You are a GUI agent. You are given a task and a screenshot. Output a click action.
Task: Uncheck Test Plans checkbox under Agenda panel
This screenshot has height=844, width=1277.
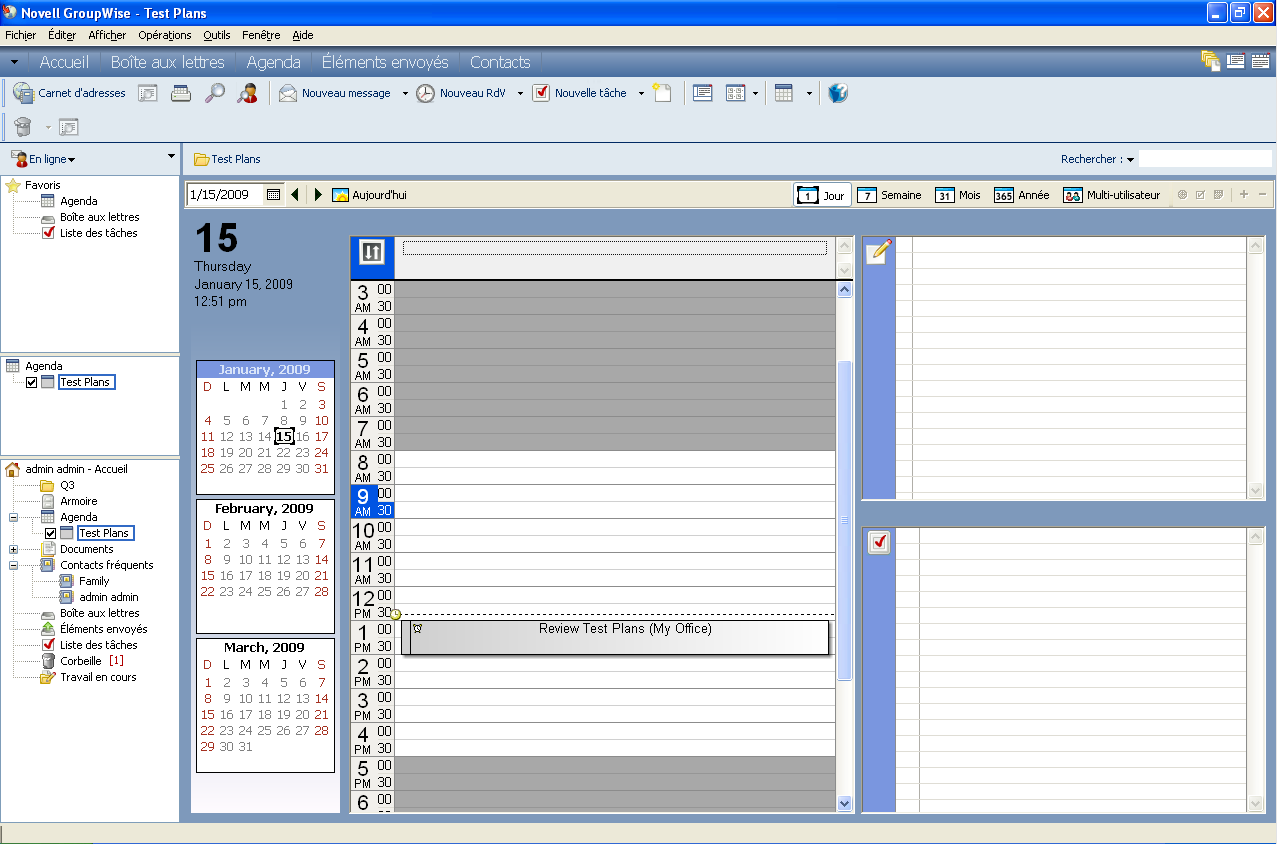point(32,382)
